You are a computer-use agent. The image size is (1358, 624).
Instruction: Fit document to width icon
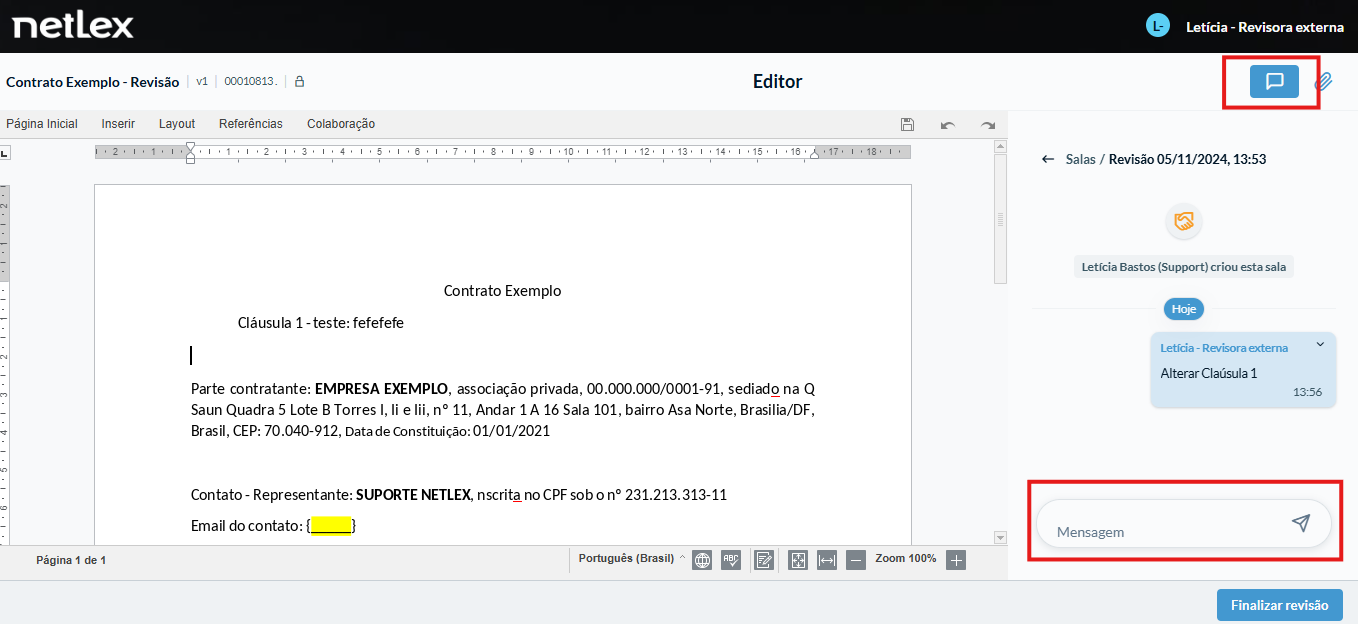click(x=827, y=560)
